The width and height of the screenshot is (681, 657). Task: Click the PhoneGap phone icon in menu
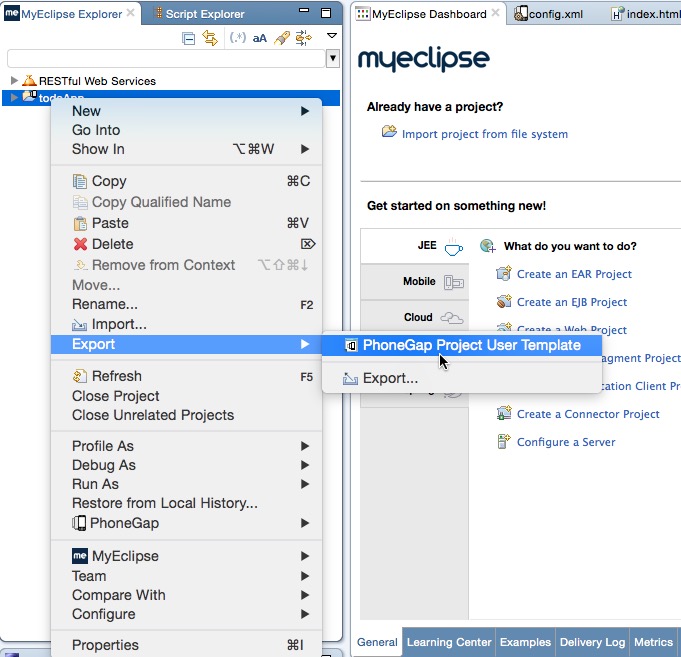(x=79, y=523)
